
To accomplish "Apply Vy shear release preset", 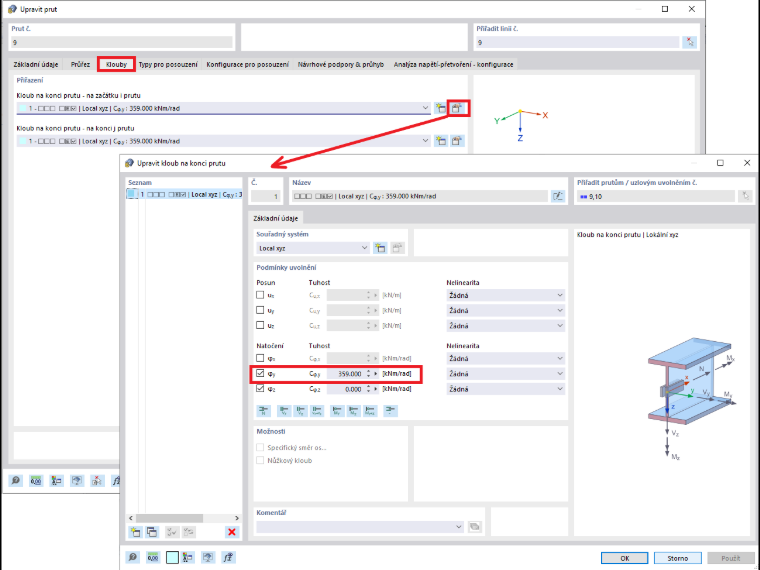I will point(285,411).
